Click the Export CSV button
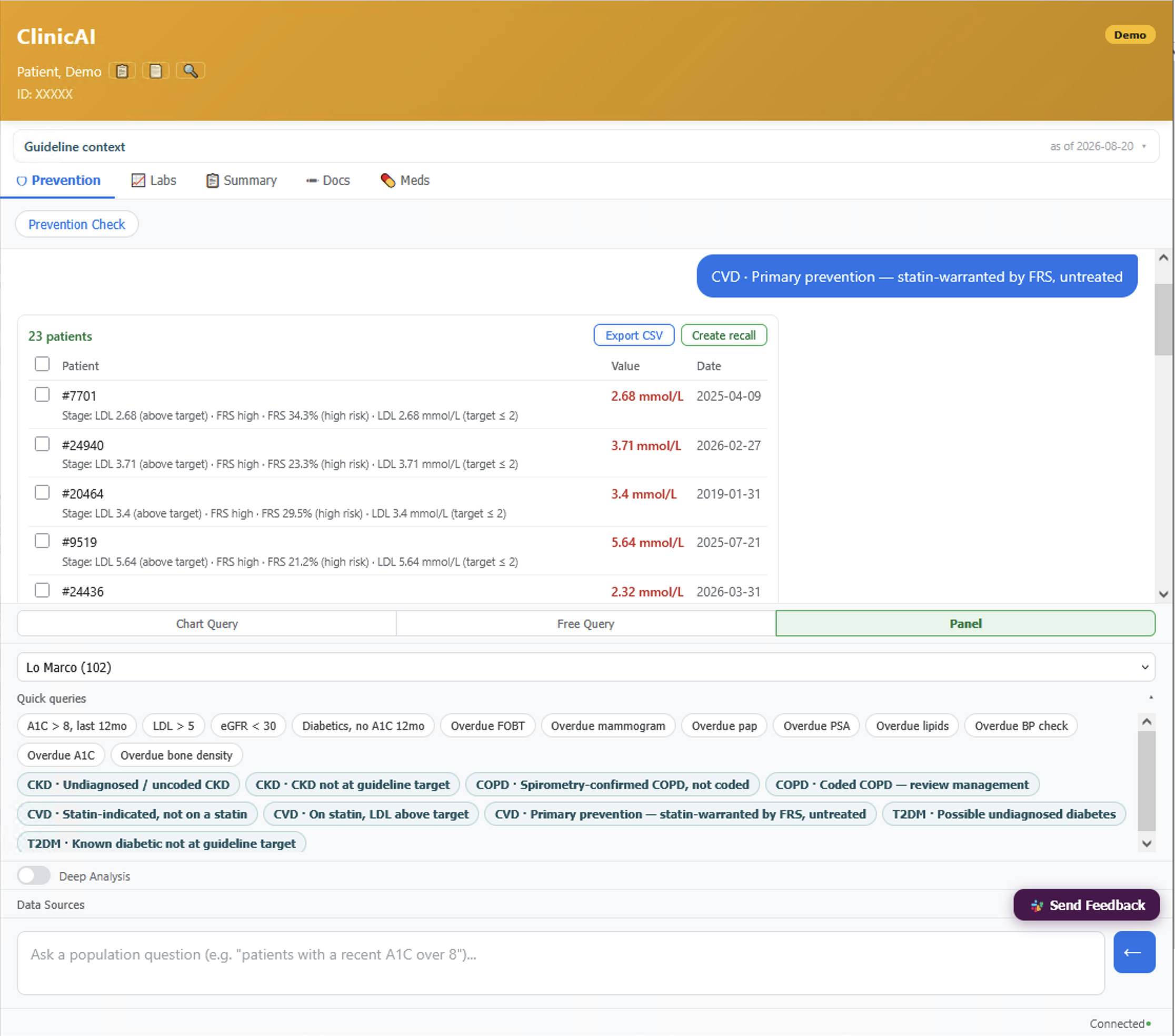Viewport: 1175px width, 1036px height. point(633,335)
